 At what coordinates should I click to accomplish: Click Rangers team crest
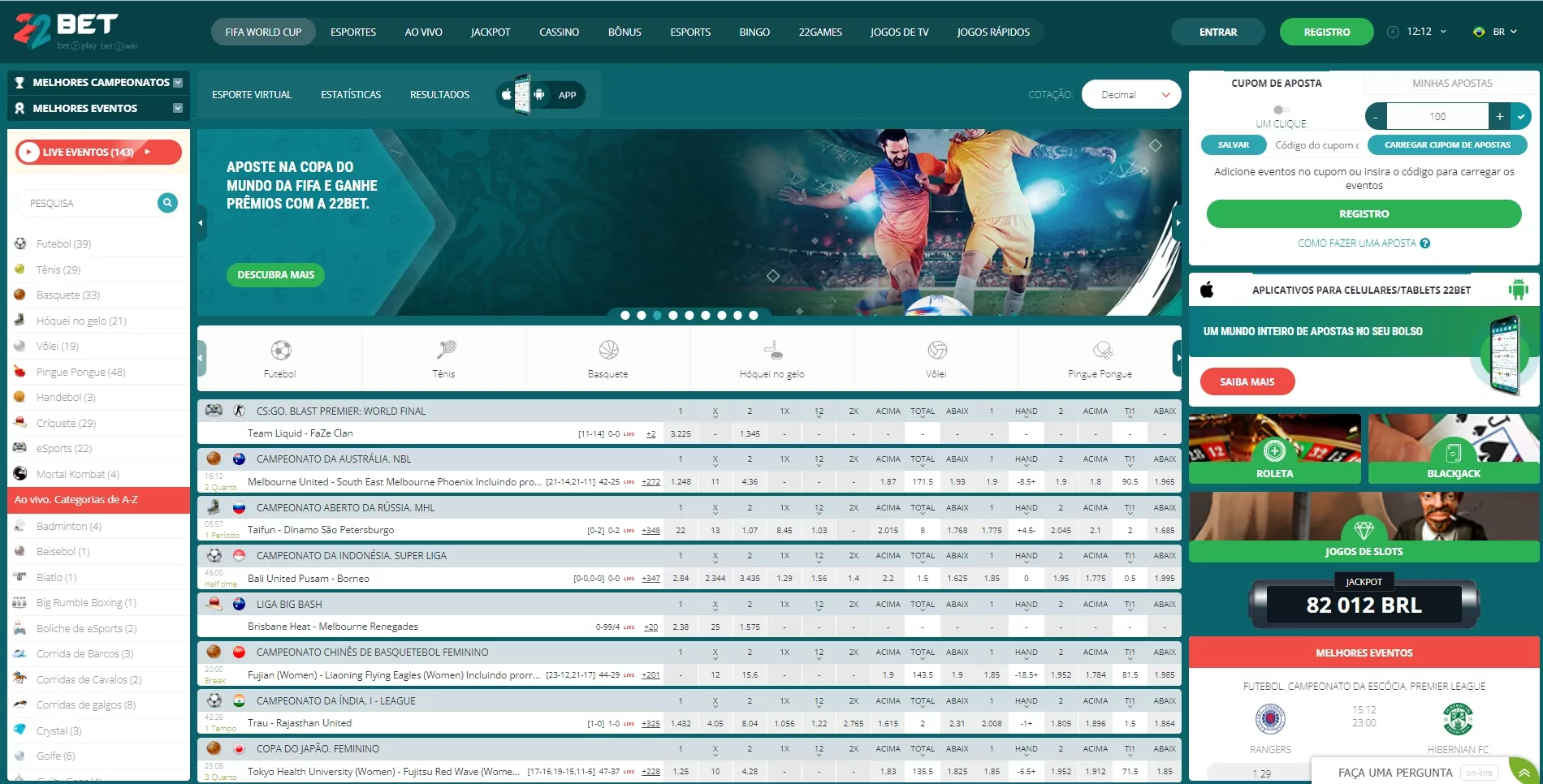click(1270, 719)
